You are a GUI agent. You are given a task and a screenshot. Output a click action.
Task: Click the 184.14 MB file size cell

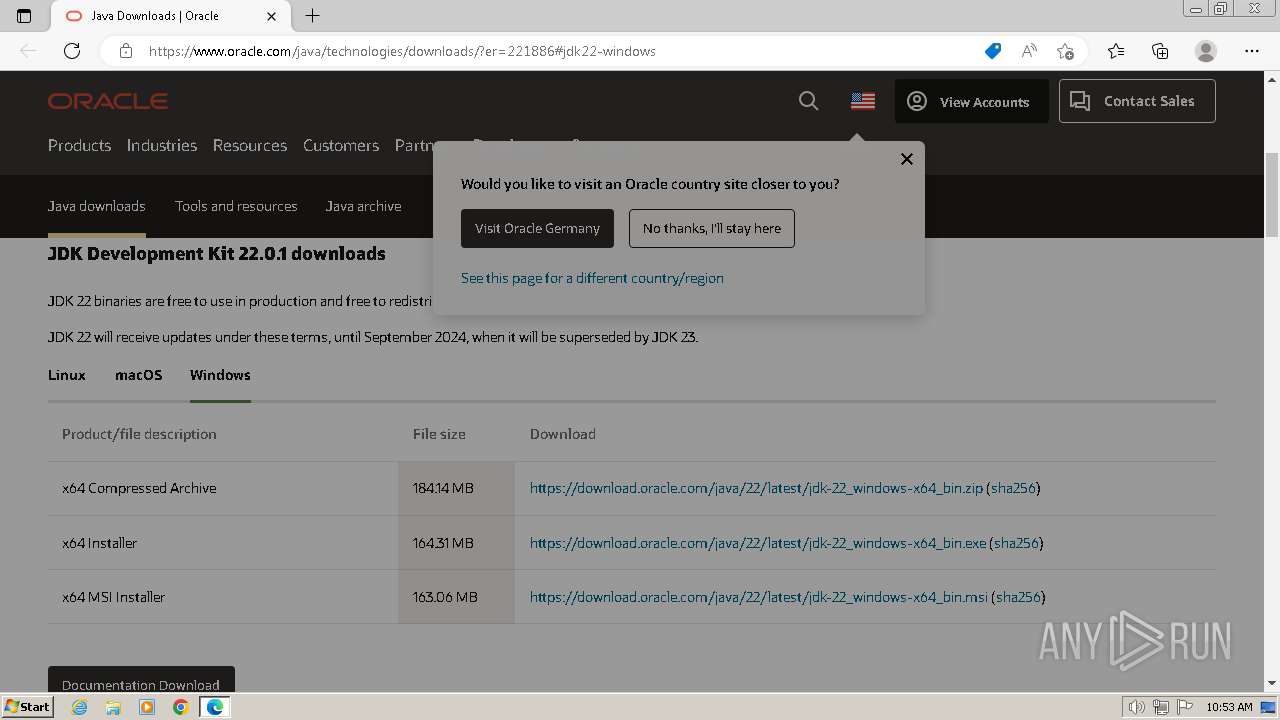pyautogui.click(x=456, y=488)
